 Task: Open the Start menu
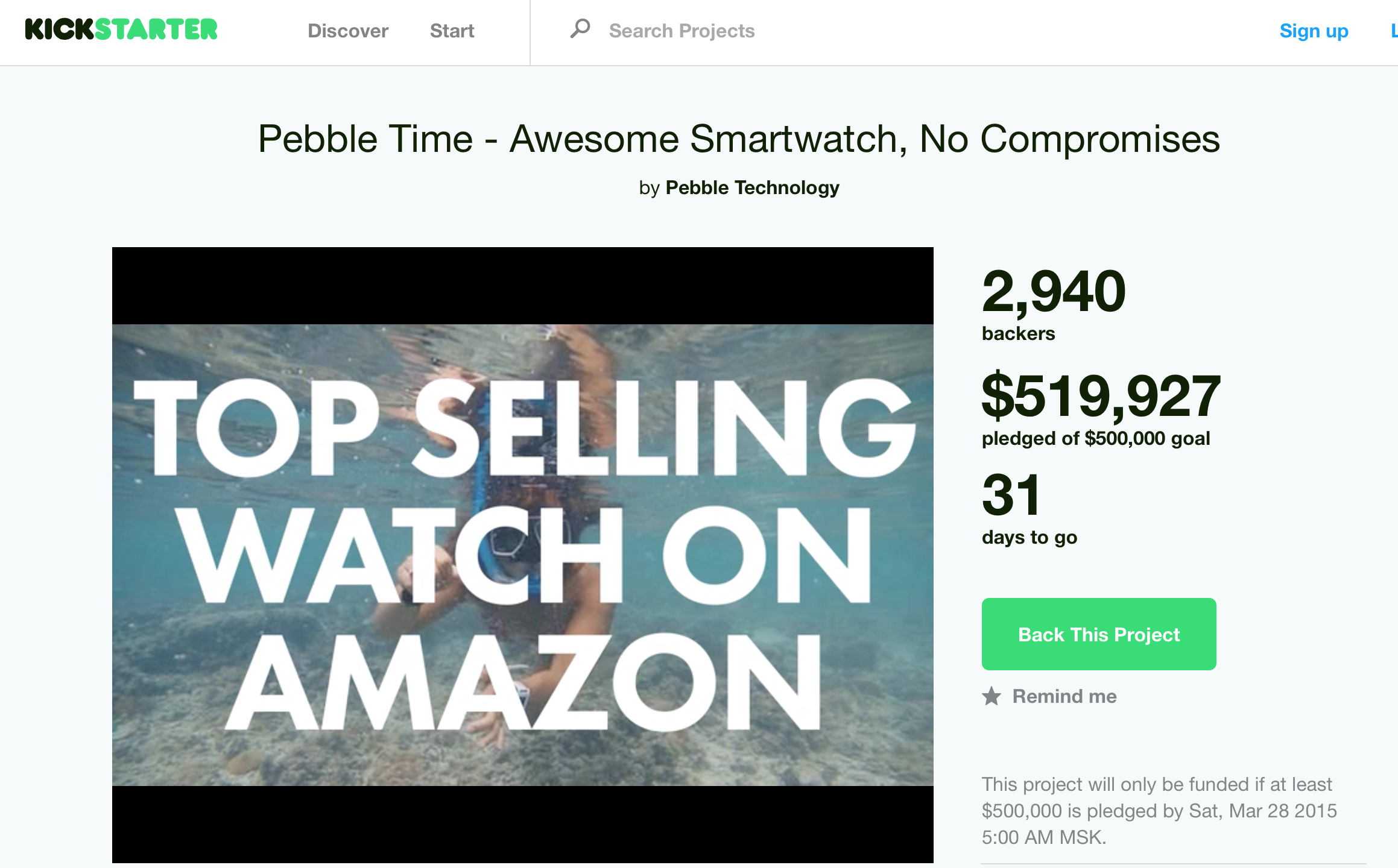[x=452, y=30]
